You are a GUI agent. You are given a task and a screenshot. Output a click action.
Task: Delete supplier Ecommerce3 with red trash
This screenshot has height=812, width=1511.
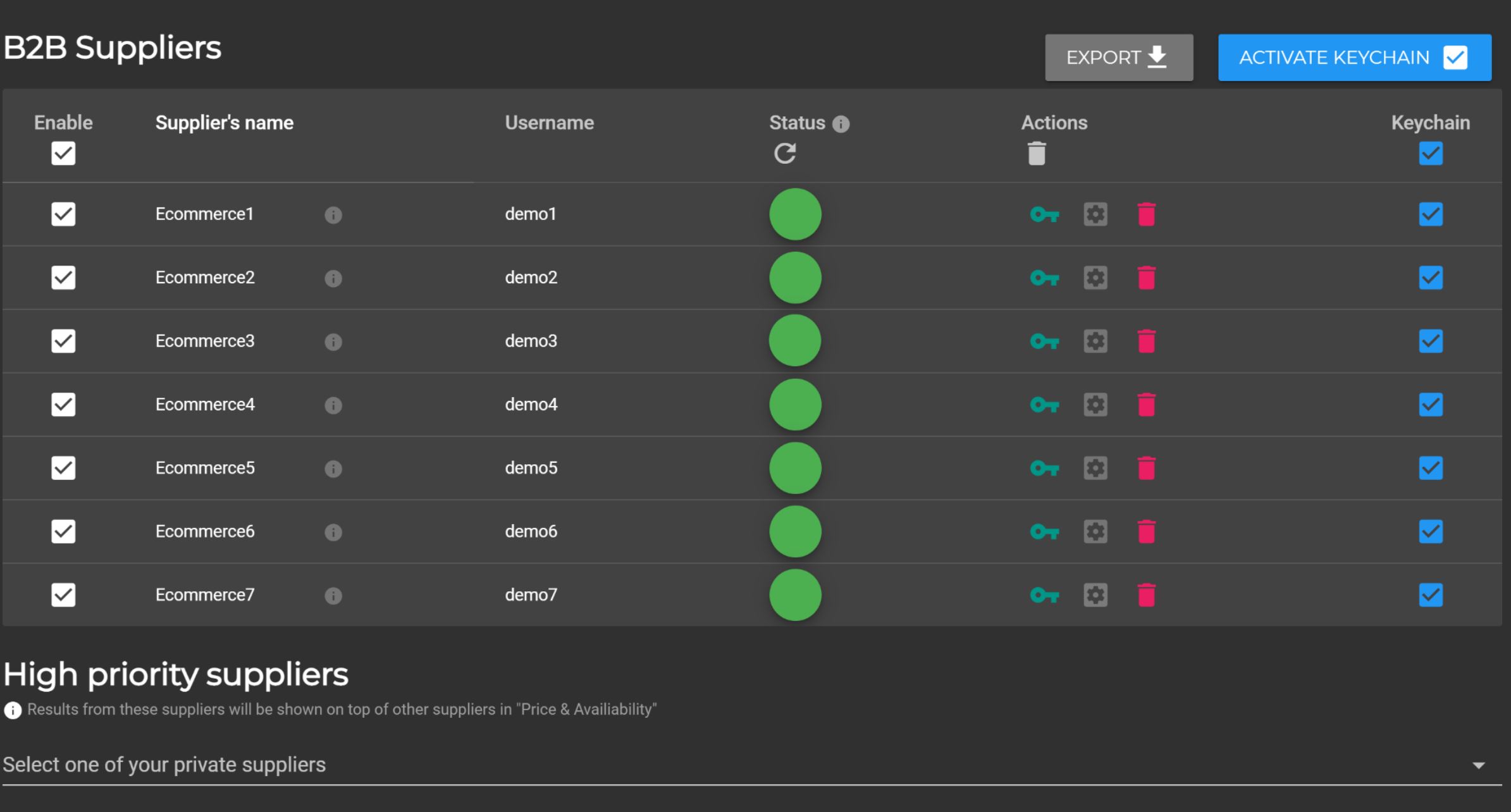1147,341
